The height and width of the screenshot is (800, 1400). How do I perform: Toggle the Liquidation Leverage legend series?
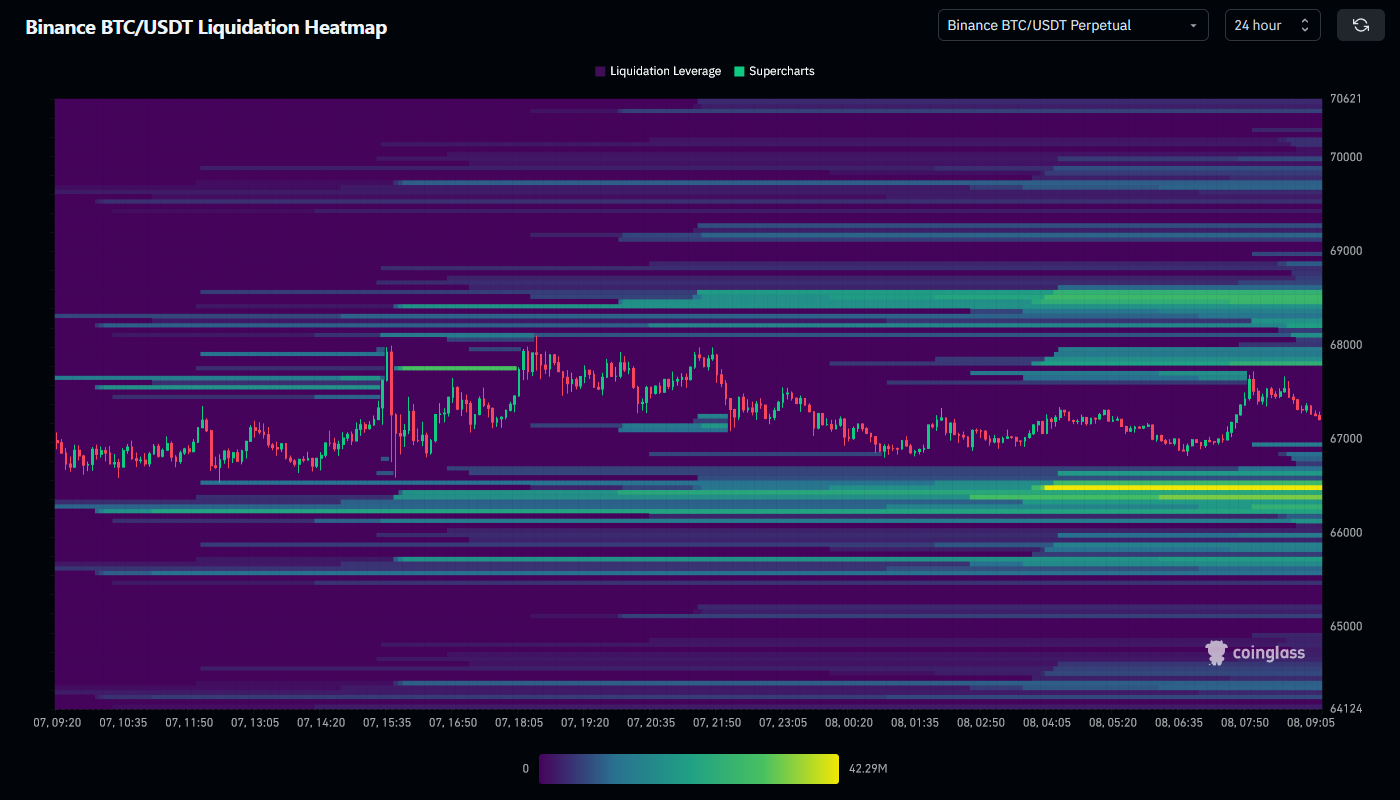pyautogui.click(x=658, y=72)
